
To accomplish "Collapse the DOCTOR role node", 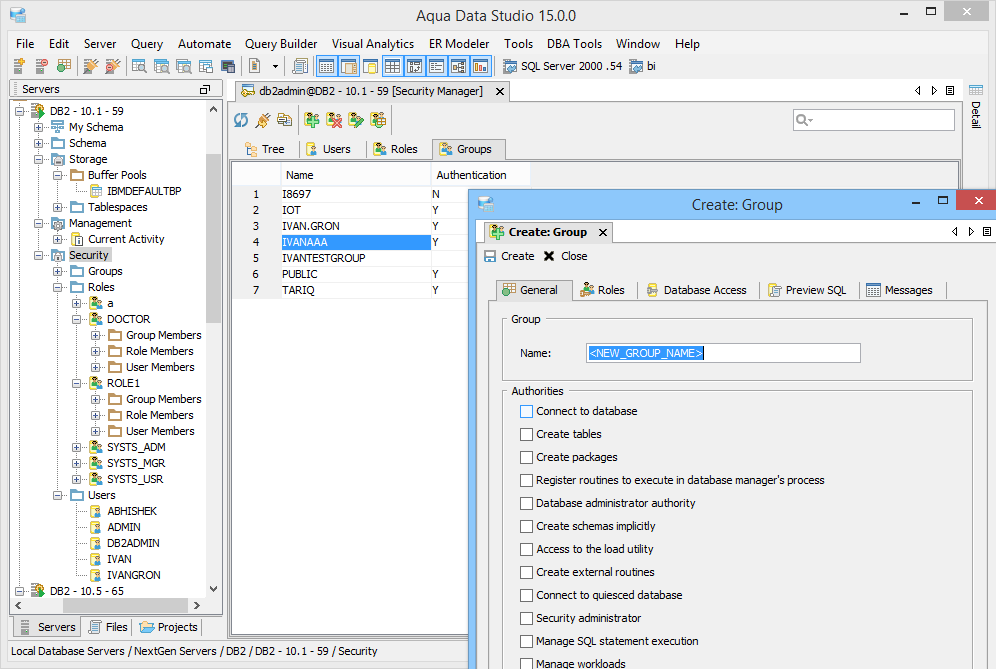I will (x=77, y=320).
